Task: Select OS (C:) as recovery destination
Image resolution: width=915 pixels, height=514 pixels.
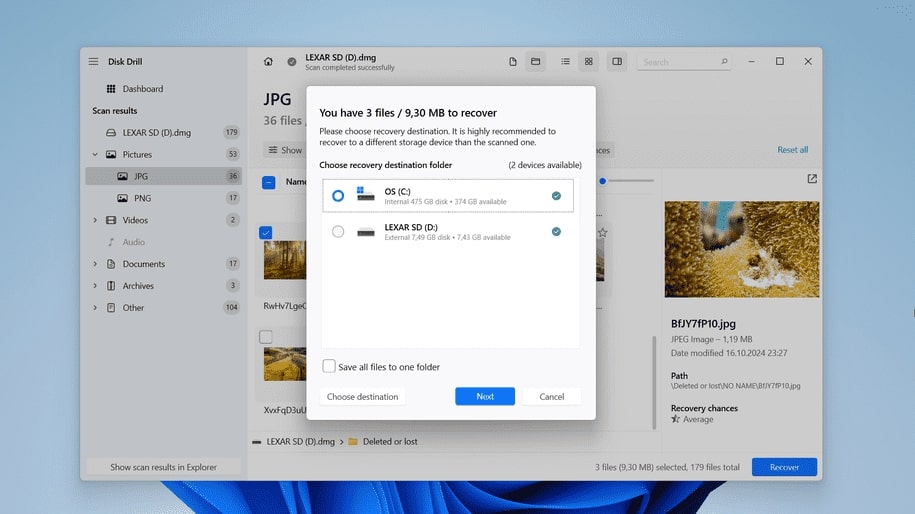Action: pyautogui.click(x=448, y=195)
